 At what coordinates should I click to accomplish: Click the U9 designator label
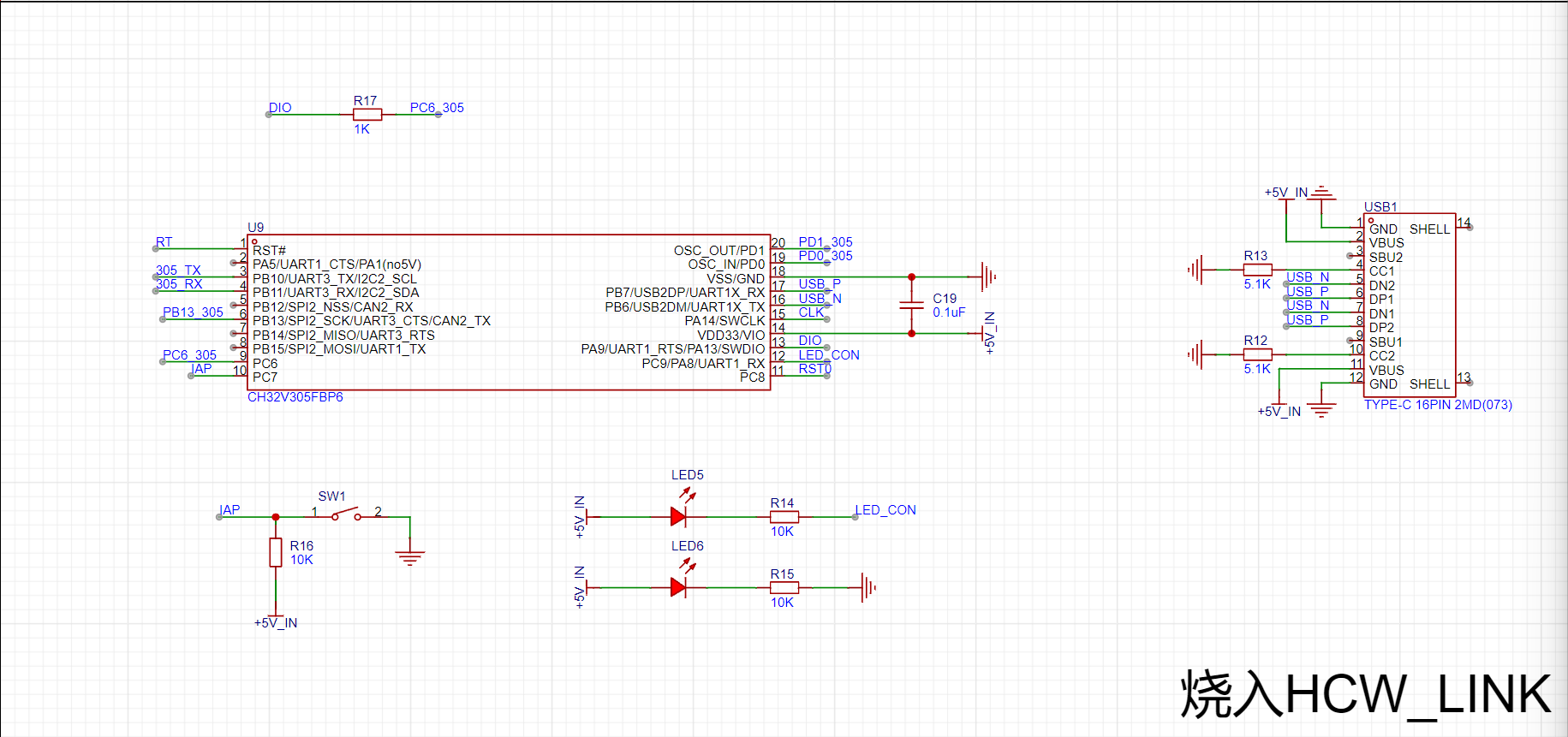(255, 228)
